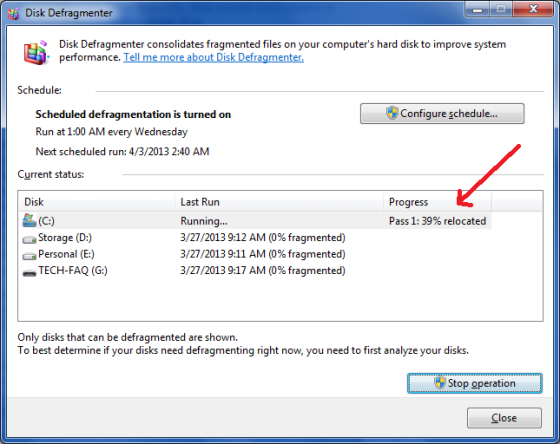Select the Personal (E:) disk row
560x444 pixels.
255,254
